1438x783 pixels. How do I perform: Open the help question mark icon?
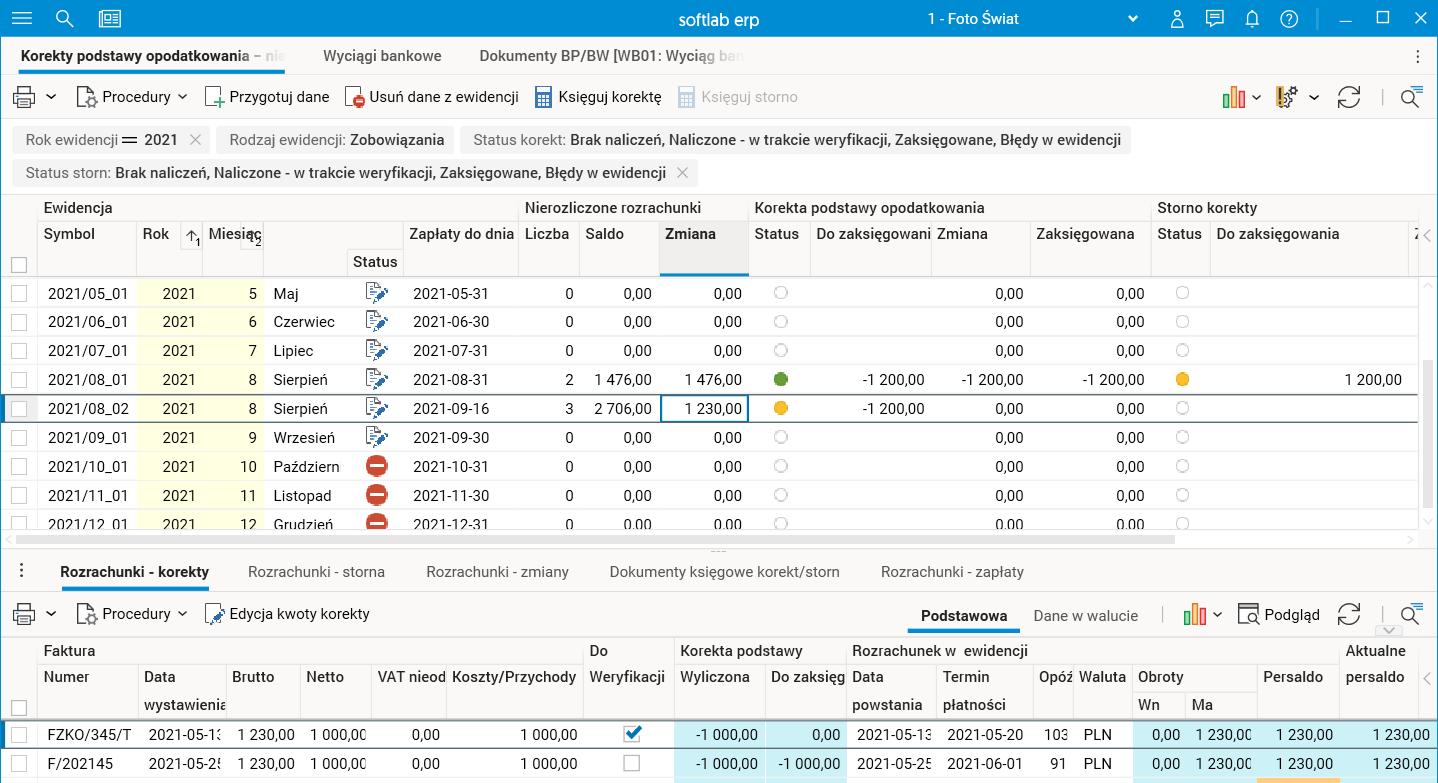click(x=1289, y=18)
